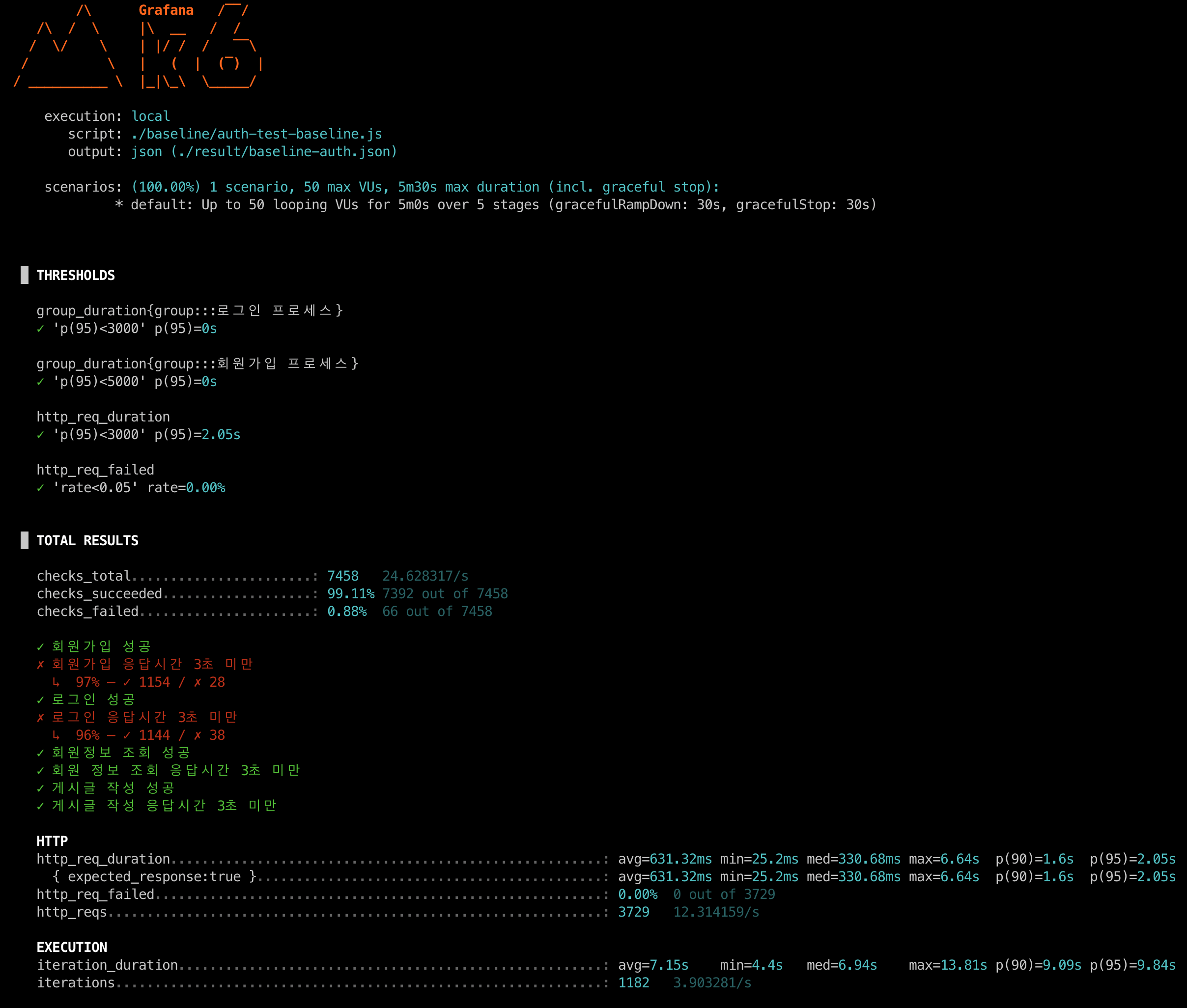Click green checkmark beside 게시글 작성 성공

[40, 788]
